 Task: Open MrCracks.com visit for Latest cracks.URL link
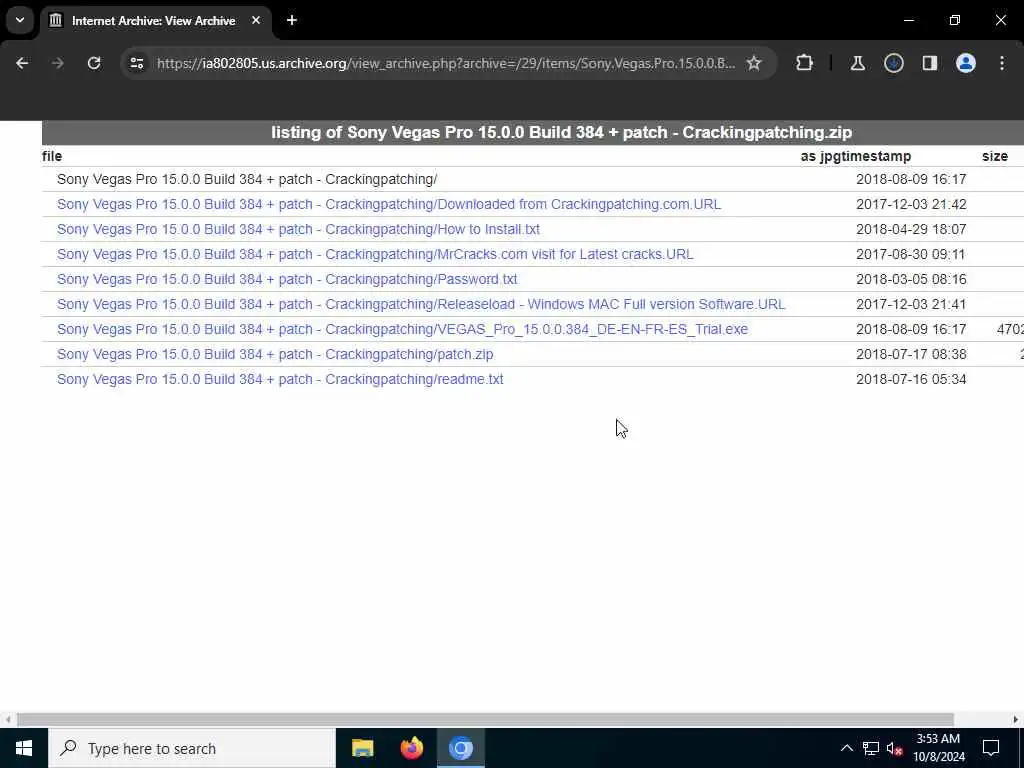[375, 254]
